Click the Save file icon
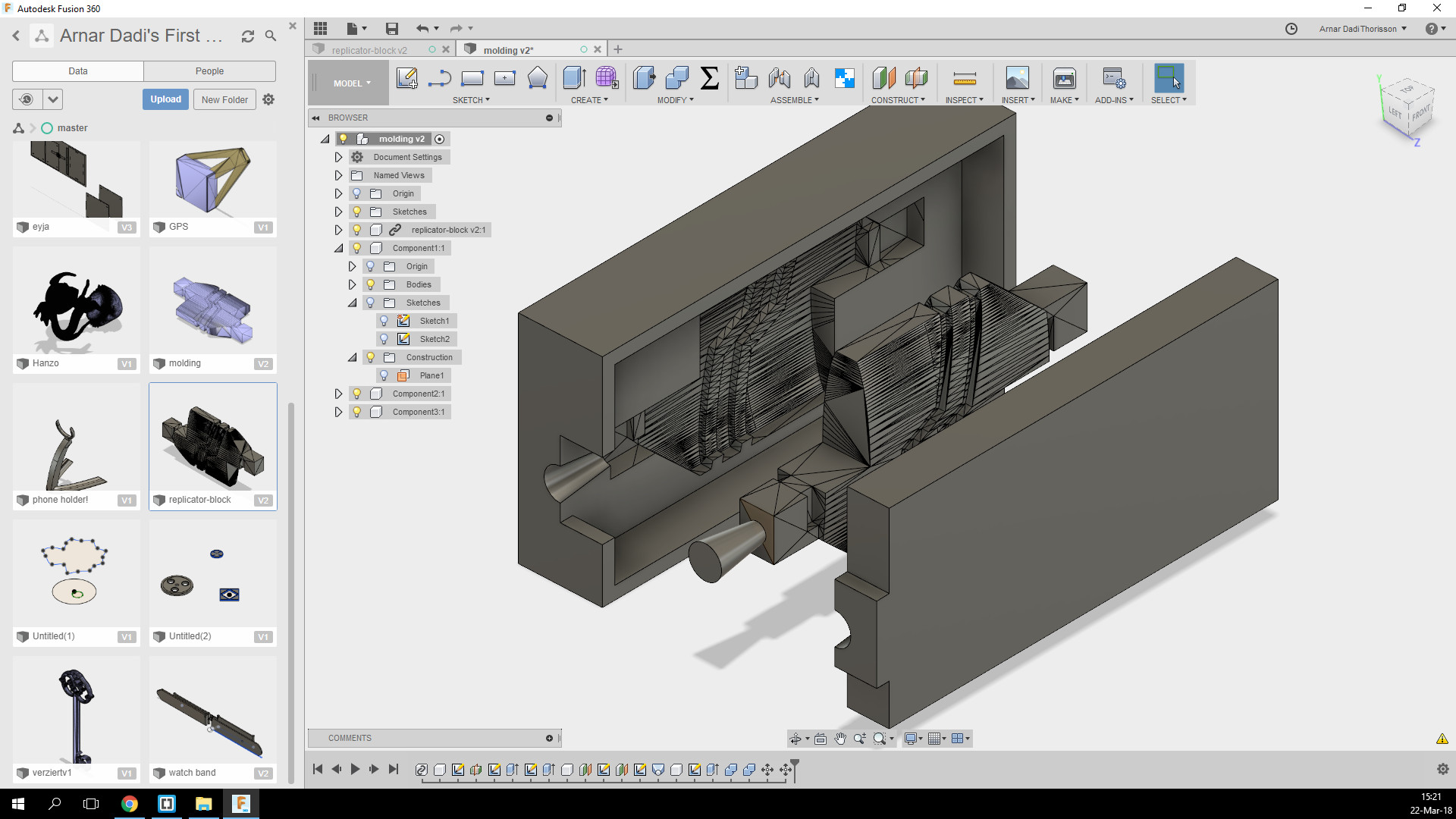1456x819 pixels. [391, 29]
